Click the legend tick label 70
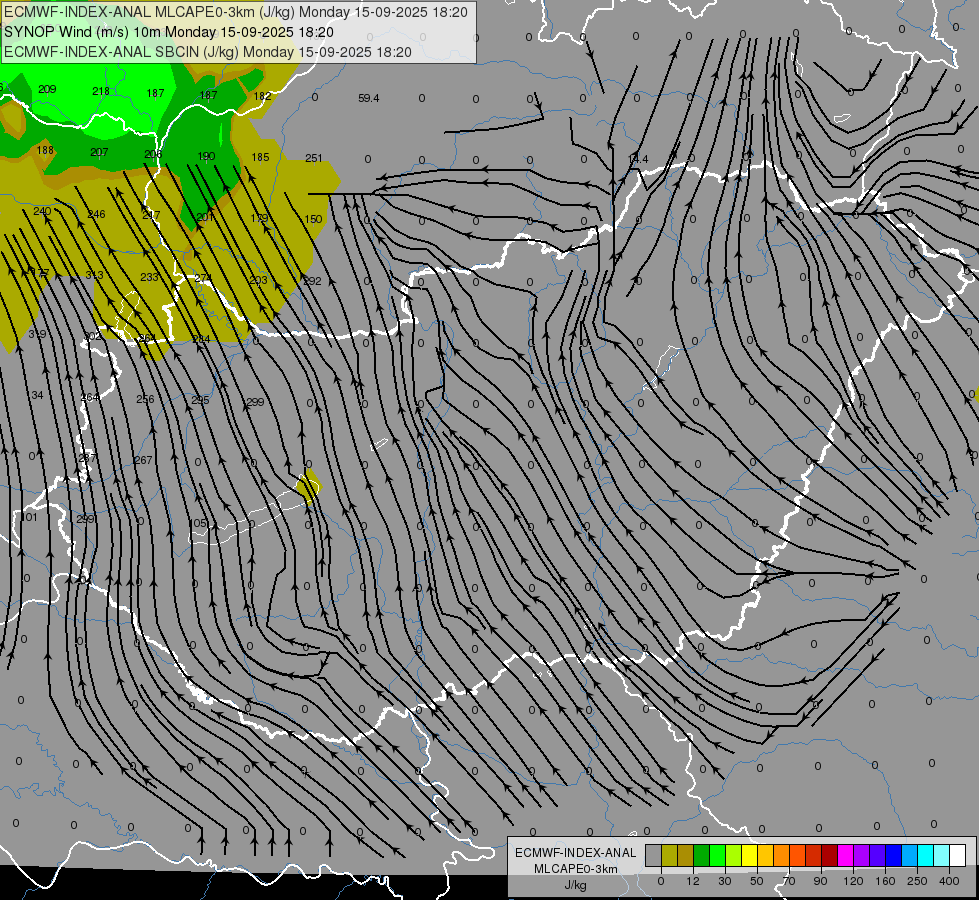The image size is (979, 900). coord(789,881)
